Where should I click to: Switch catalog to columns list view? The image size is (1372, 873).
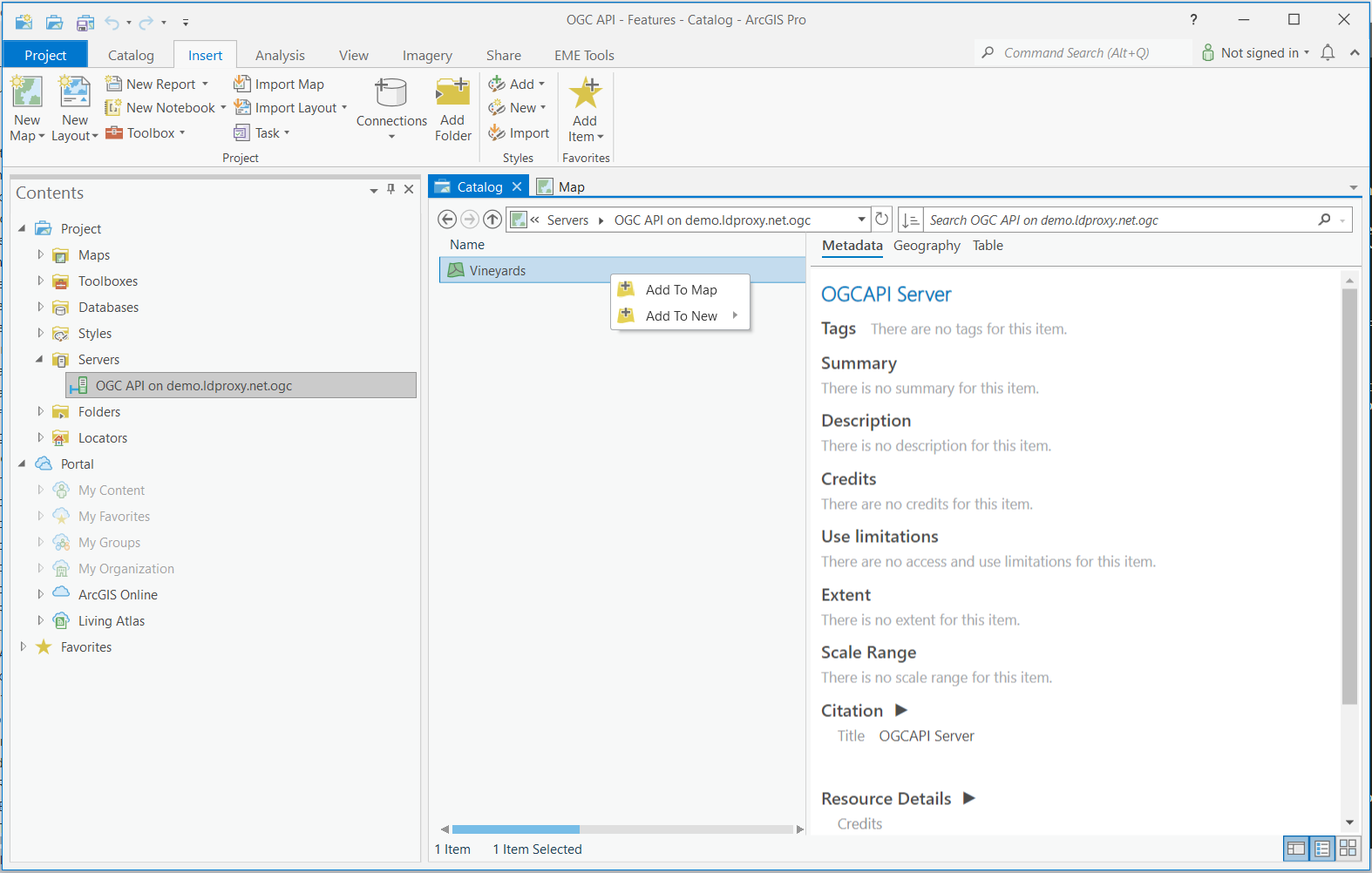(1322, 848)
